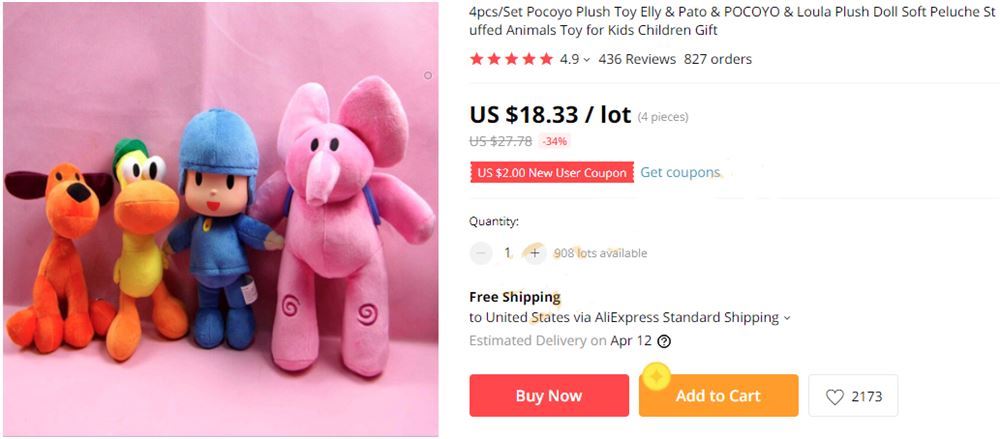Increase quantity with the plus button
The image size is (1000, 439).
[x=534, y=253]
